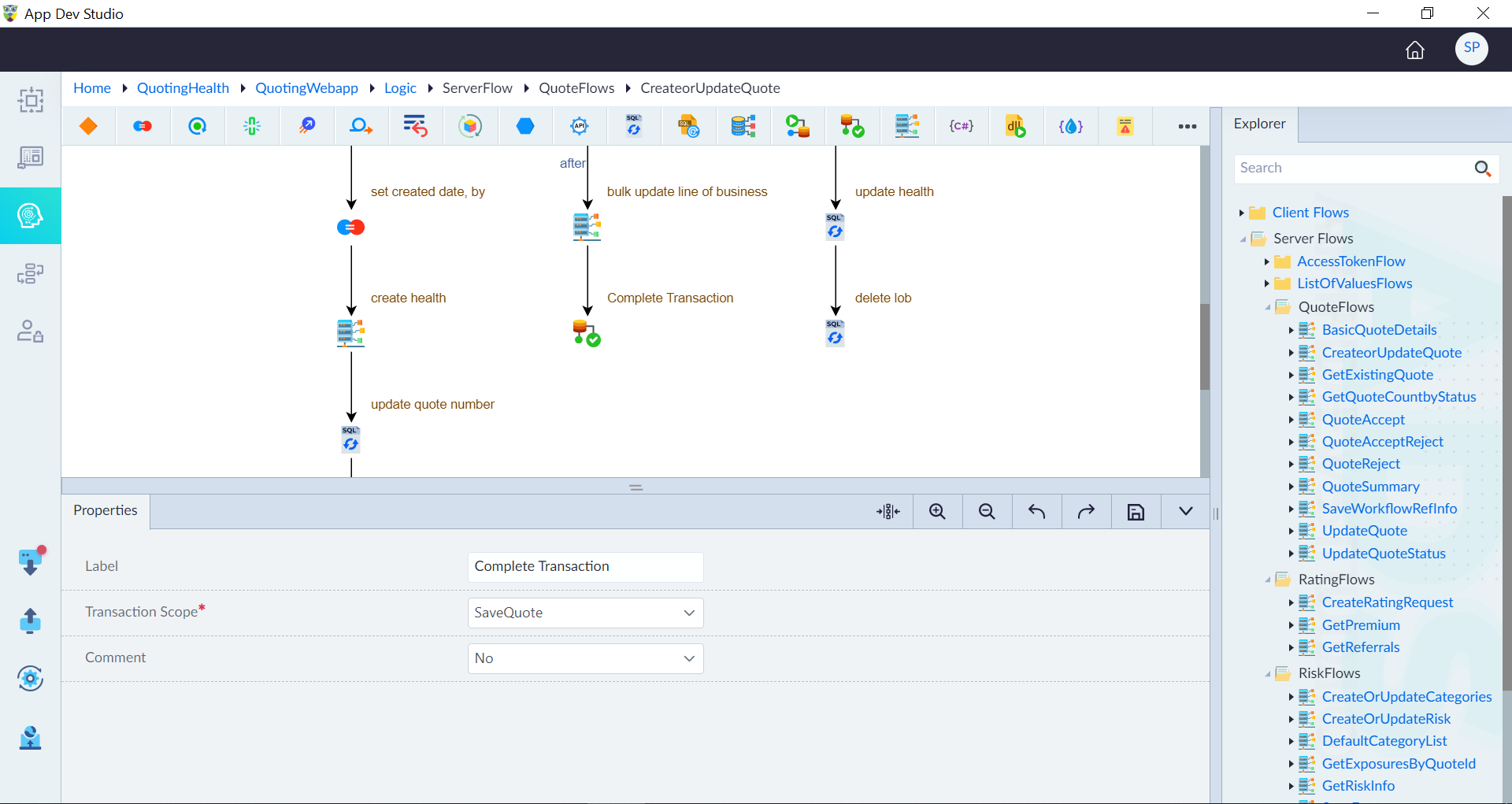Collapse the RatingFlows folder
This screenshot has height=804, width=1512.
[1267, 580]
